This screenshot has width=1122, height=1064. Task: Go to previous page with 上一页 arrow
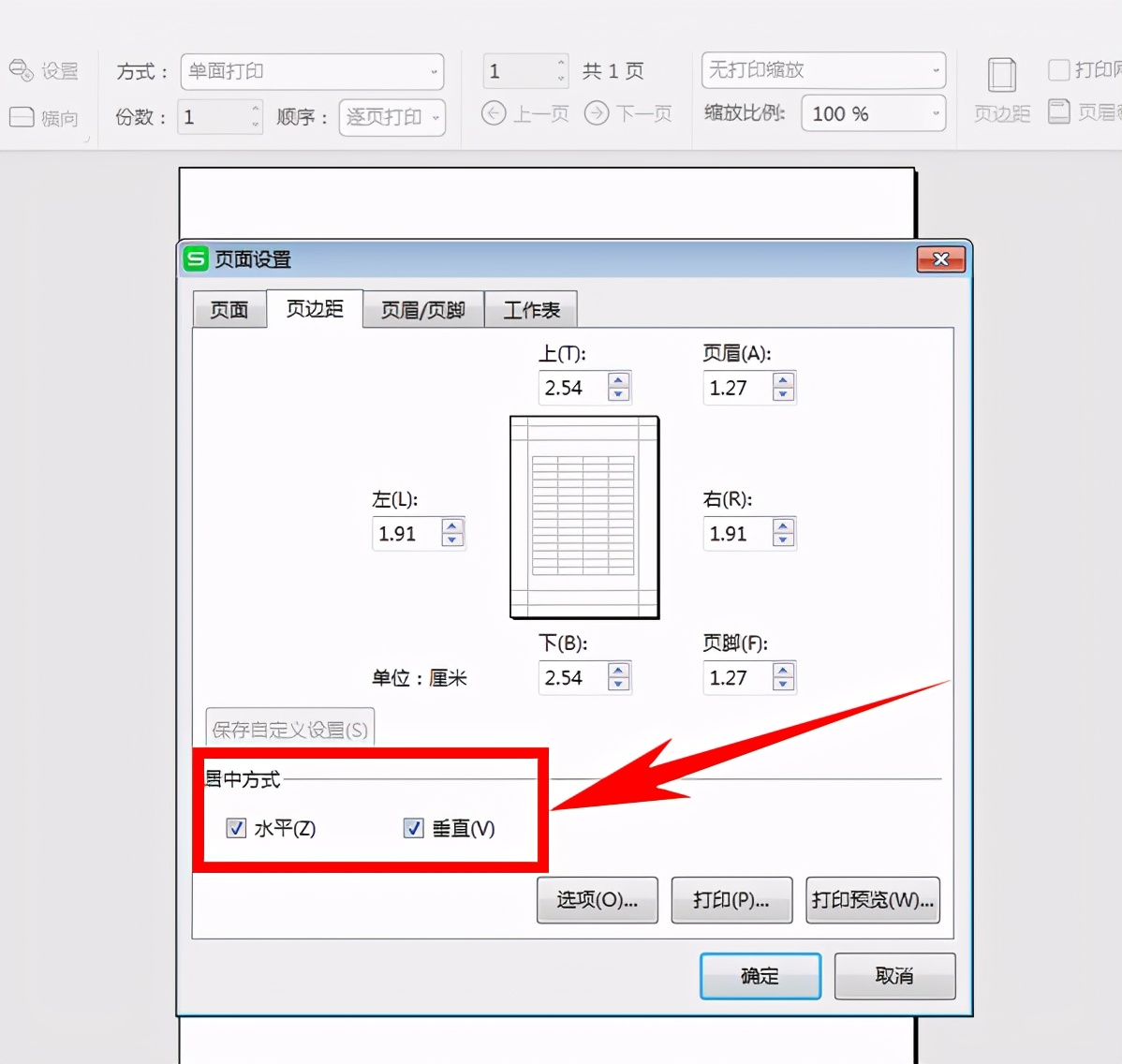pyautogui.click(x=495, y=113)
